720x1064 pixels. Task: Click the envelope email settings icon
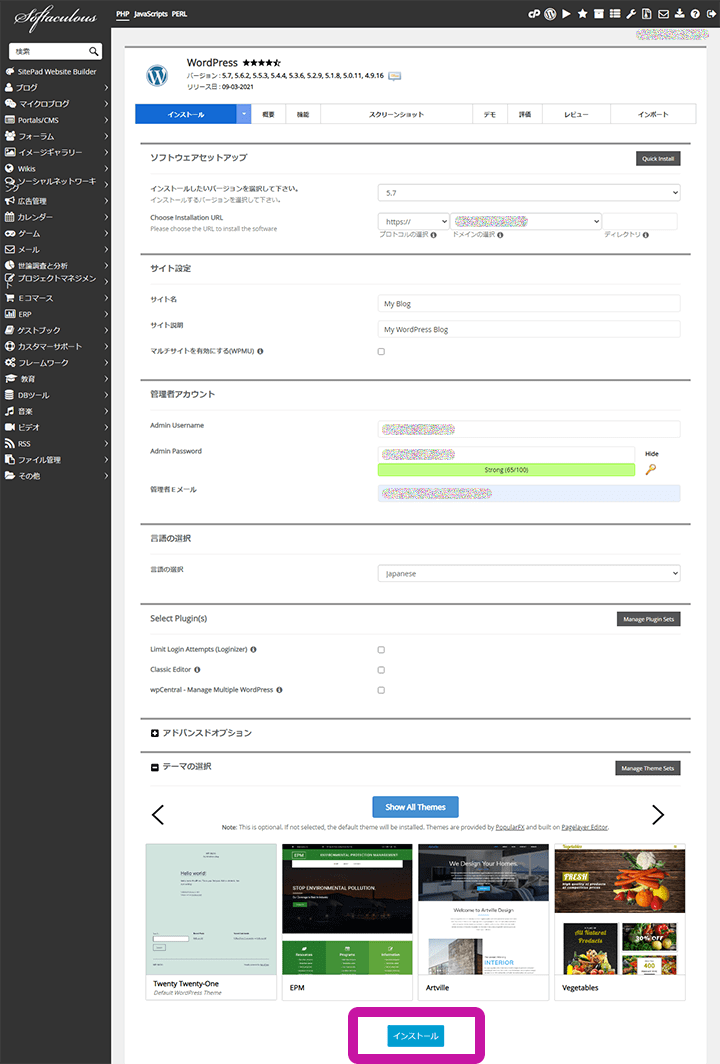point(662,15)
